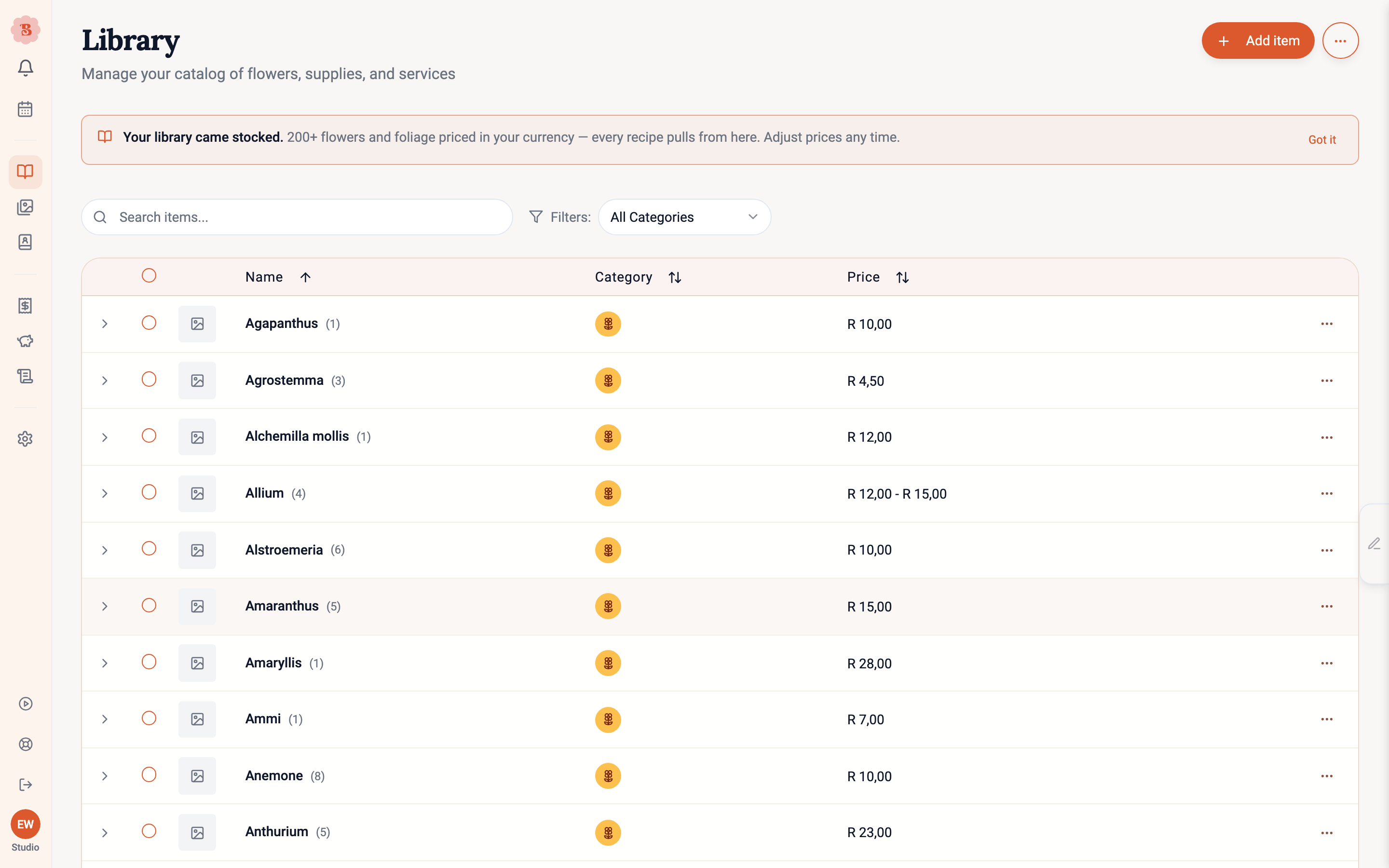Open row actions menu for Allium
1389x868 pixels.
coord(1326,494)
